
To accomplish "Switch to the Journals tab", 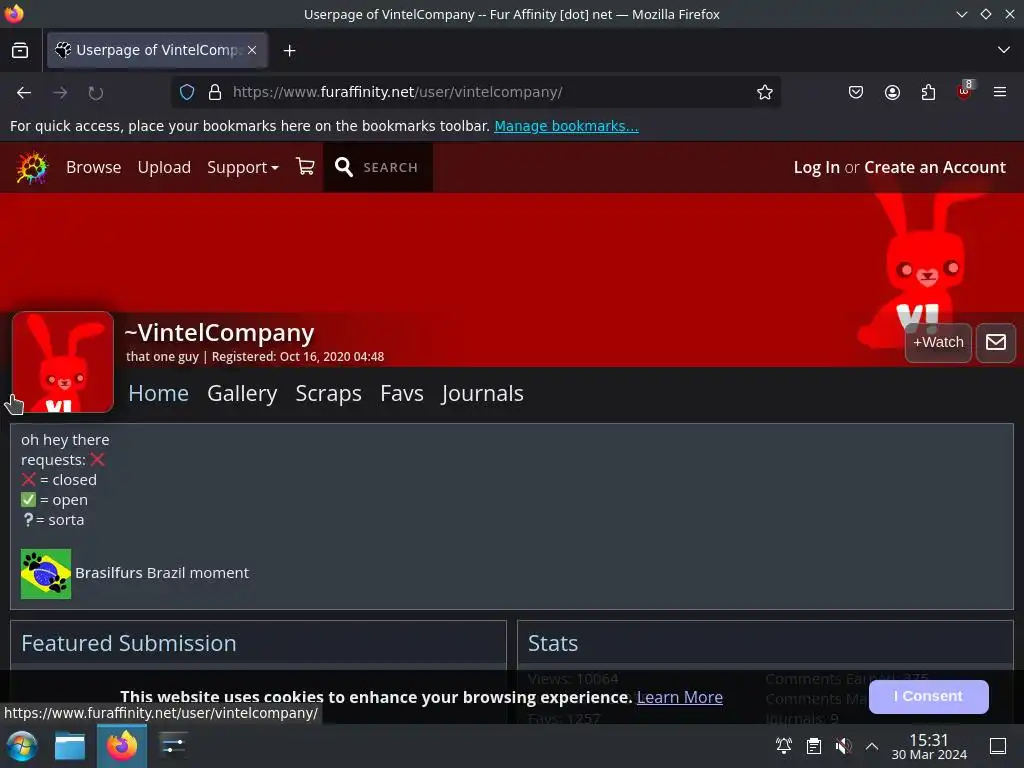I will [483, 393].
